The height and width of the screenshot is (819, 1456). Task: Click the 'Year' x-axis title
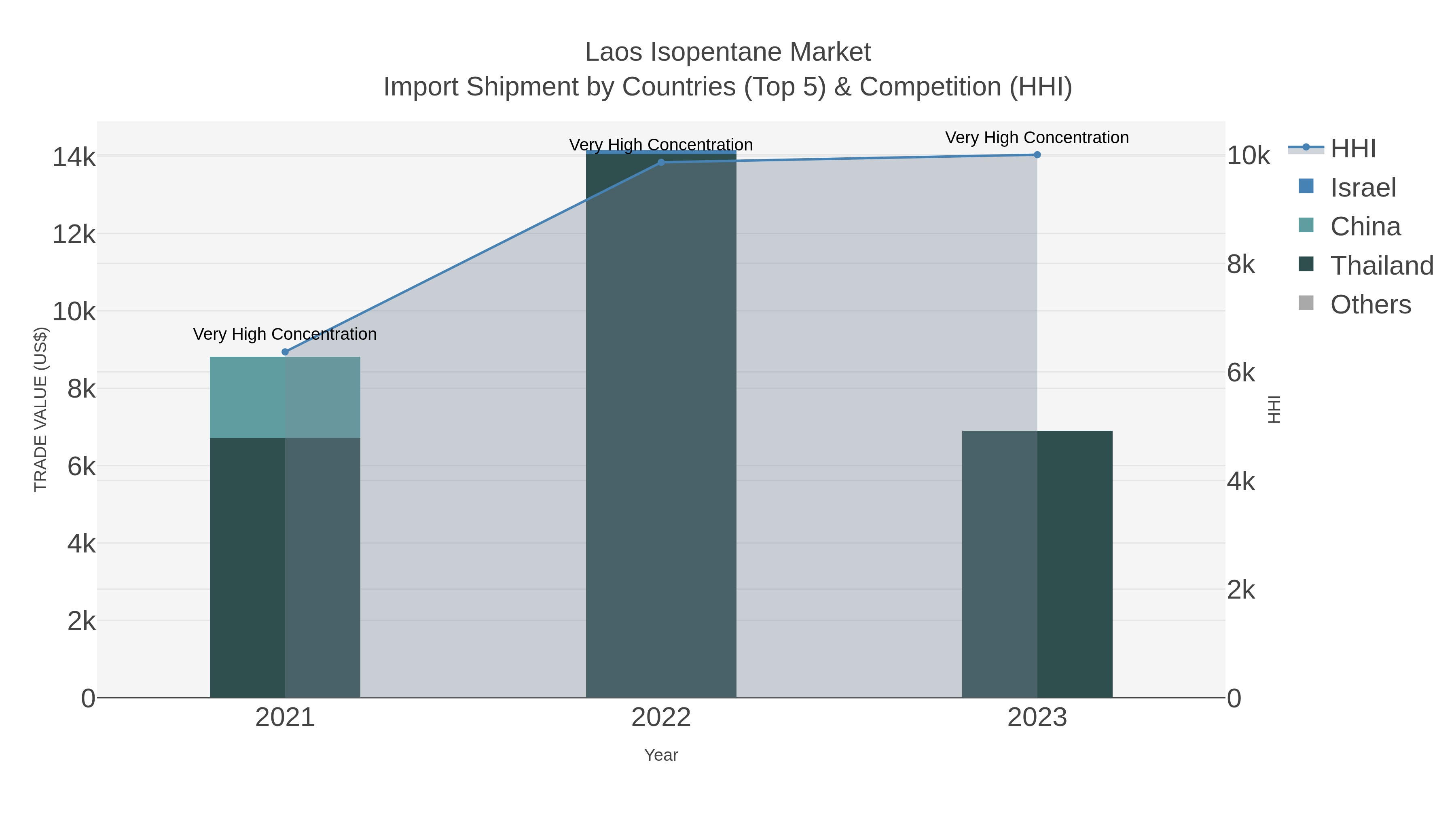point(661,755)
